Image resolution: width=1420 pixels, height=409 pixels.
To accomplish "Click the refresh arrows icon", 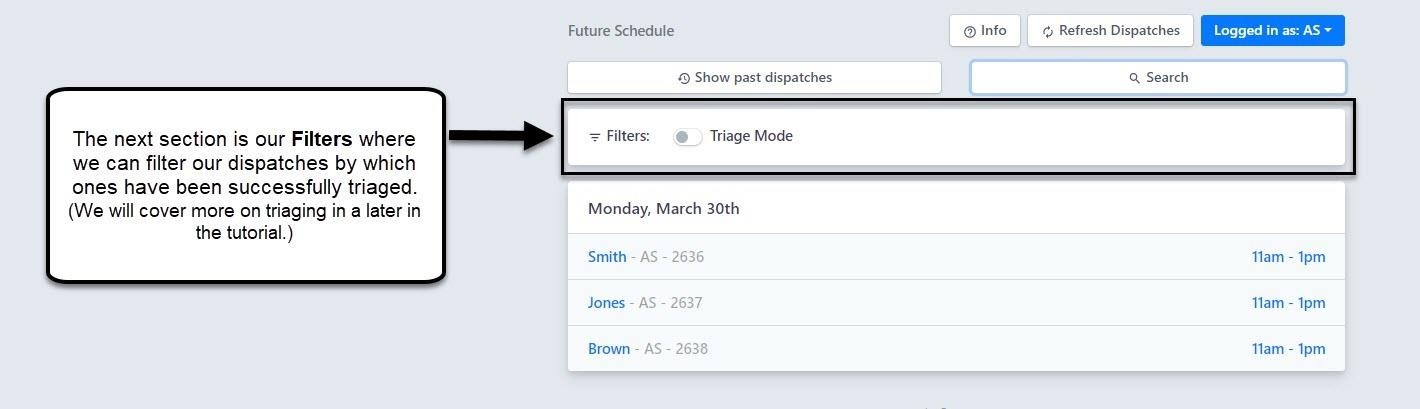I will 1047,31.
